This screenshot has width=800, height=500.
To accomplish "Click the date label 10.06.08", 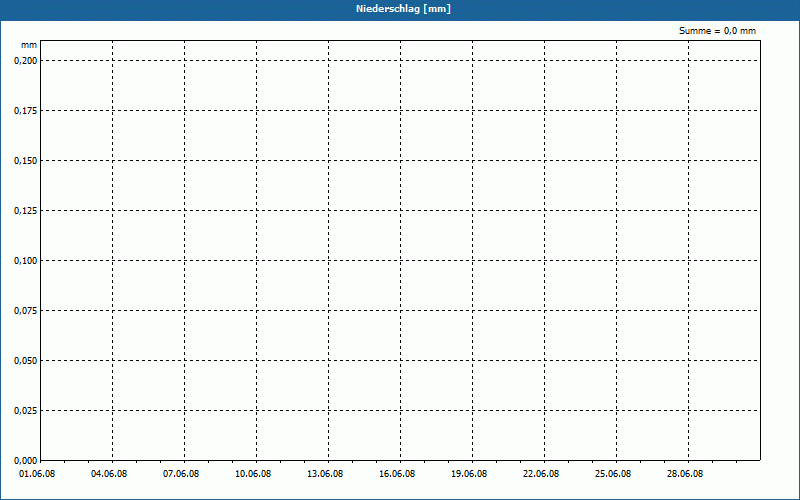I will [x=253, y=474].
